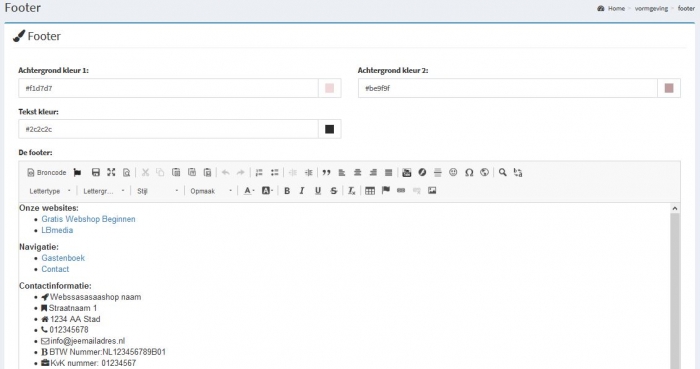This screenshot has height=369, width=700.
Task: Decrease indent of text
Action: pos(293,172)
